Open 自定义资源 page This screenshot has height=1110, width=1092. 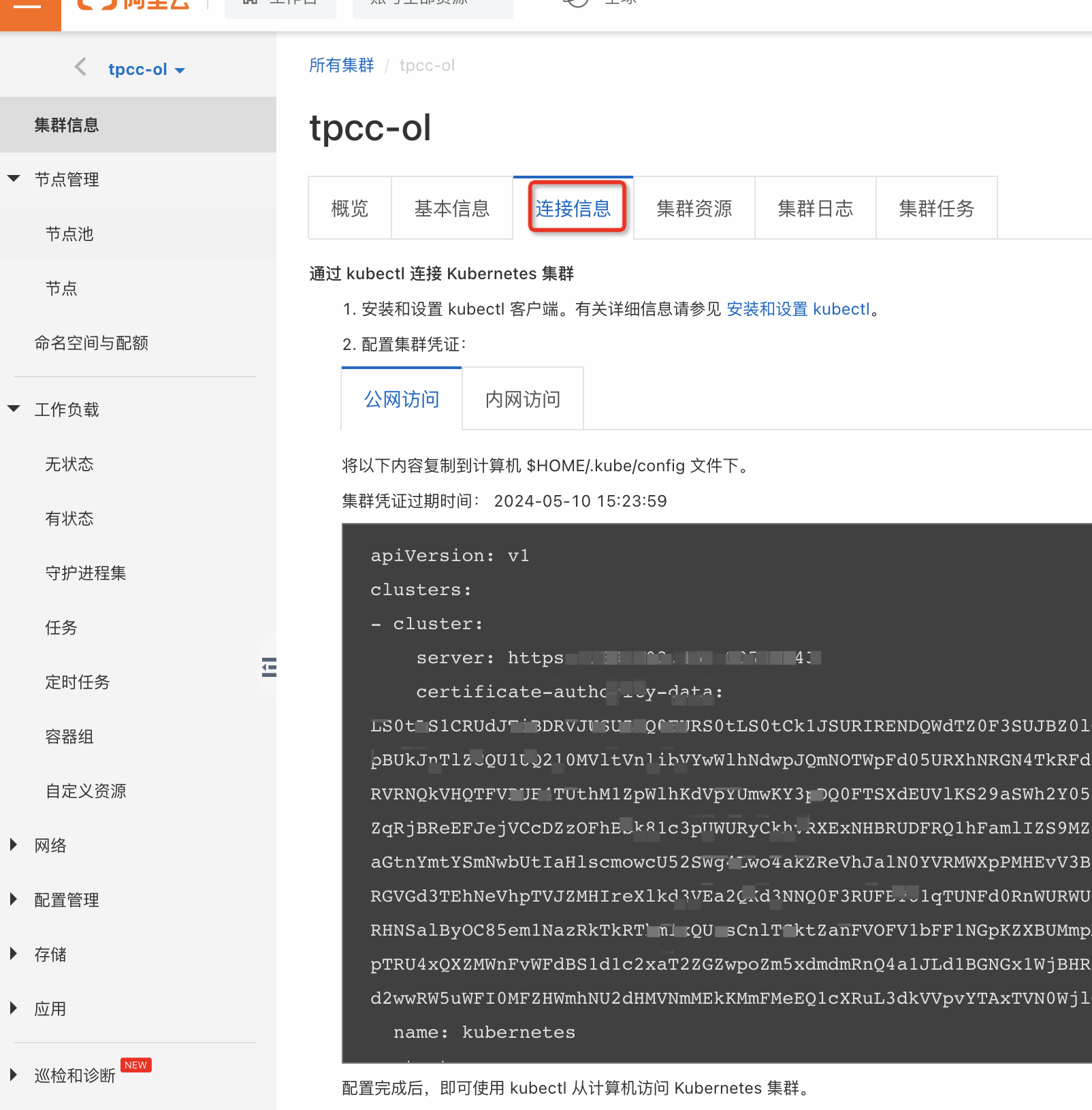[x=86, y=791]
